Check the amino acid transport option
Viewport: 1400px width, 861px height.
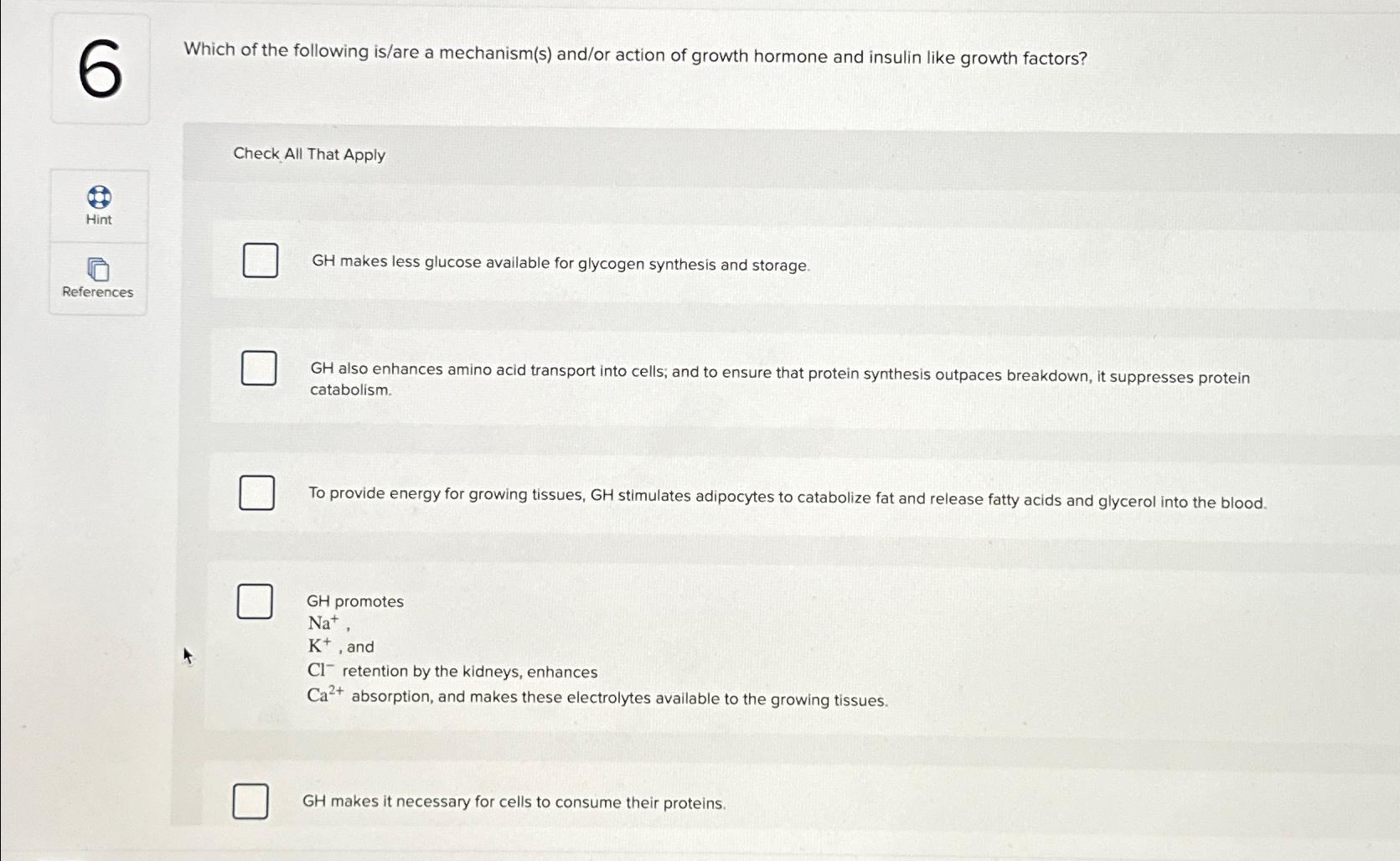coord(258,369)
